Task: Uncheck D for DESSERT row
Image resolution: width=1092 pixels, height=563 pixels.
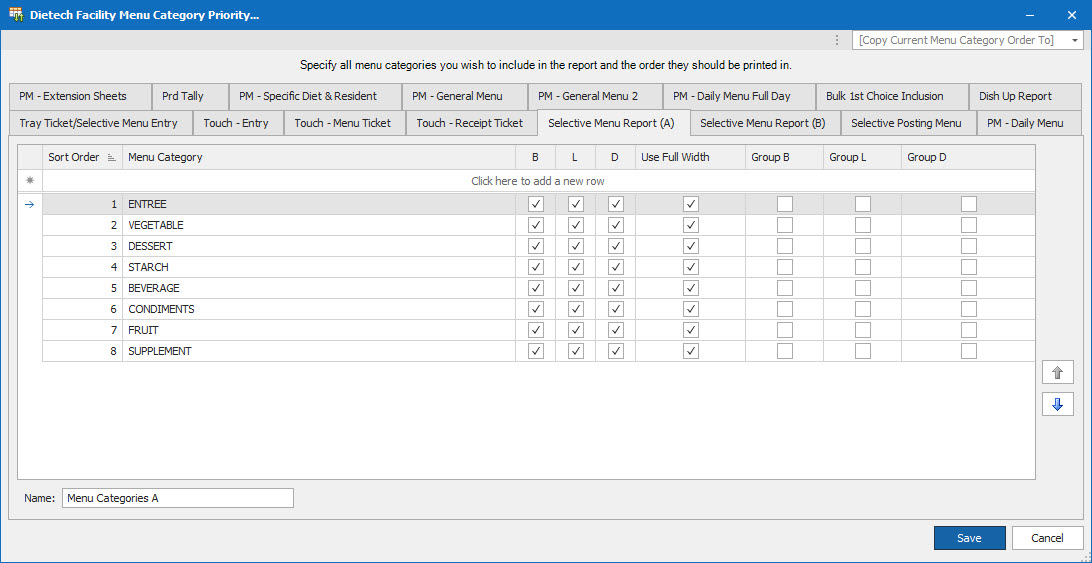Action: point(616,246)
